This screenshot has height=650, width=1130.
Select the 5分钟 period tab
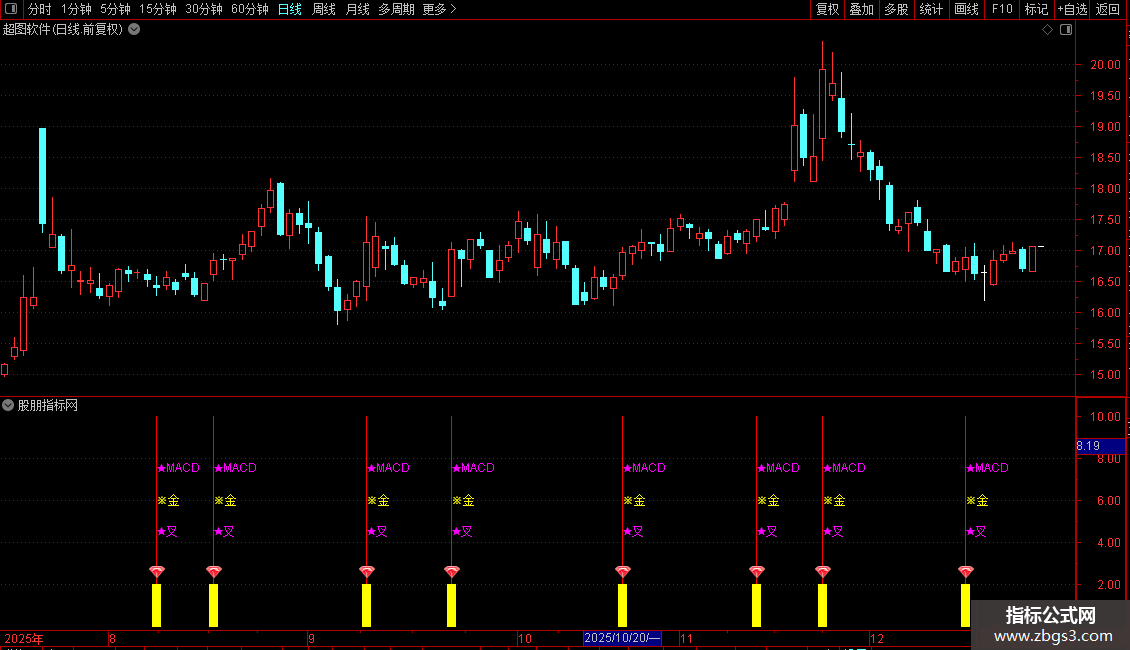pos(115,9)
